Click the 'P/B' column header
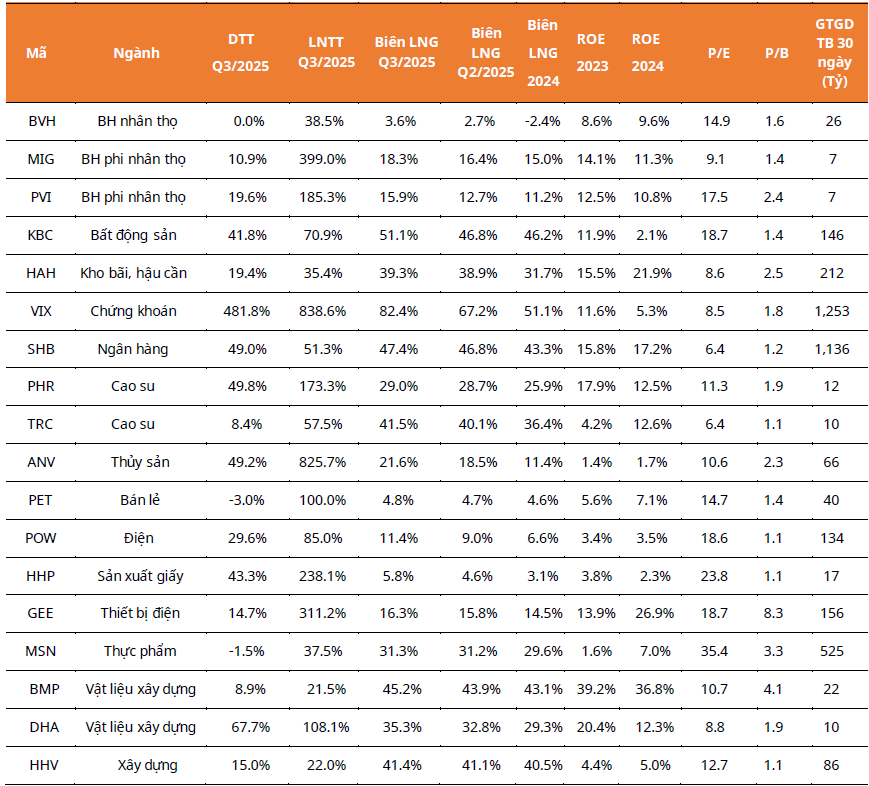This screenshot has width=869, height=786. pos(775,52)
